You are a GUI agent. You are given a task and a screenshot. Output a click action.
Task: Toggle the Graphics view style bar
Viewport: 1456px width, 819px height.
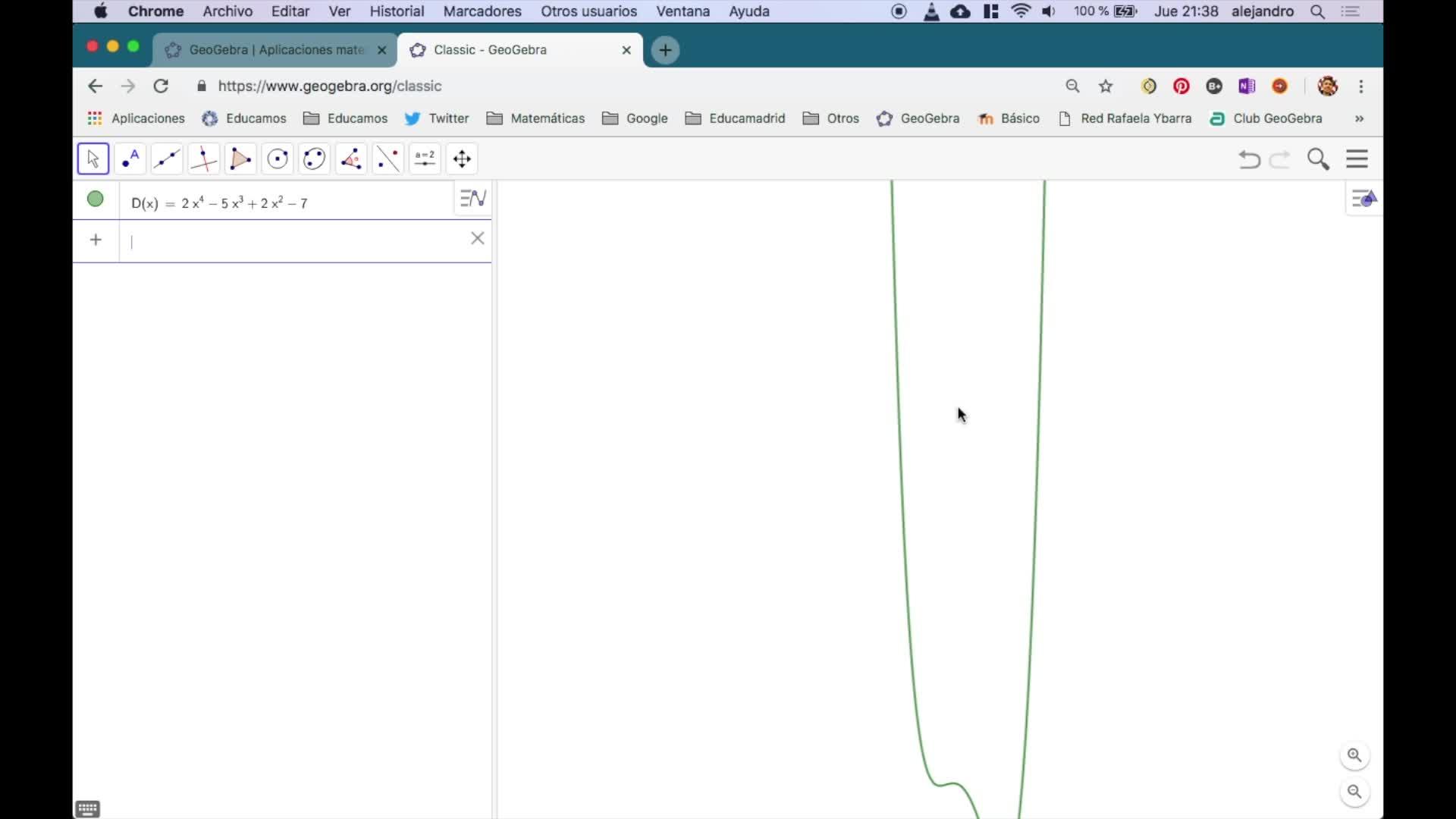(1363, 199)
